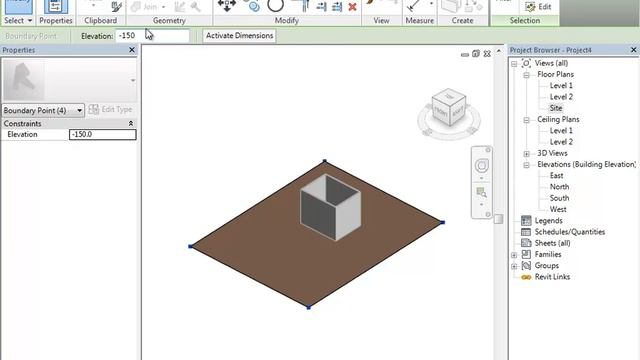Image resolution: width=640 pixels, height=360 pixels.
Task: Open the Measure dropdown arrow
Action: (431, 4)
